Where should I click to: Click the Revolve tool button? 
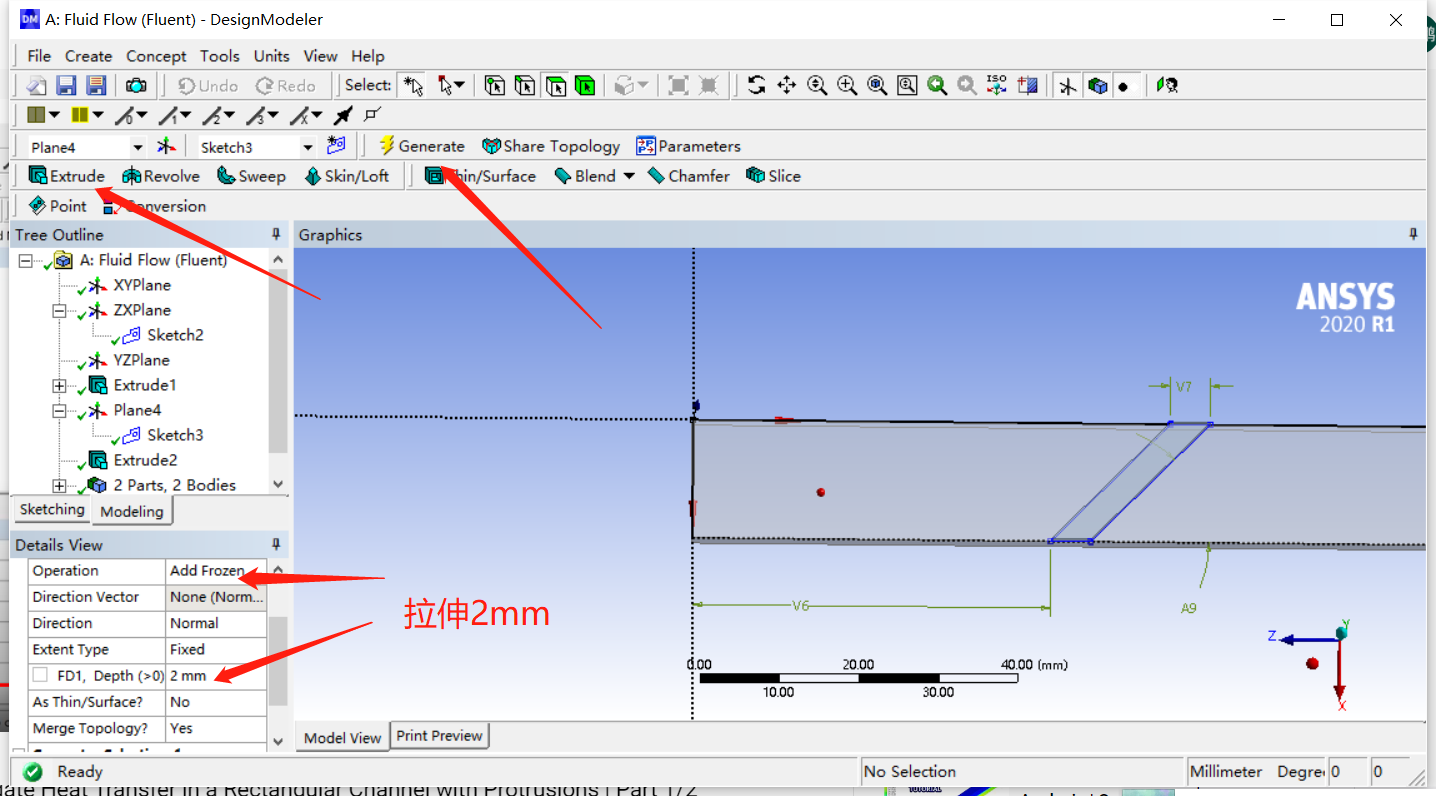pyautogui.click(x=160, y=176)
